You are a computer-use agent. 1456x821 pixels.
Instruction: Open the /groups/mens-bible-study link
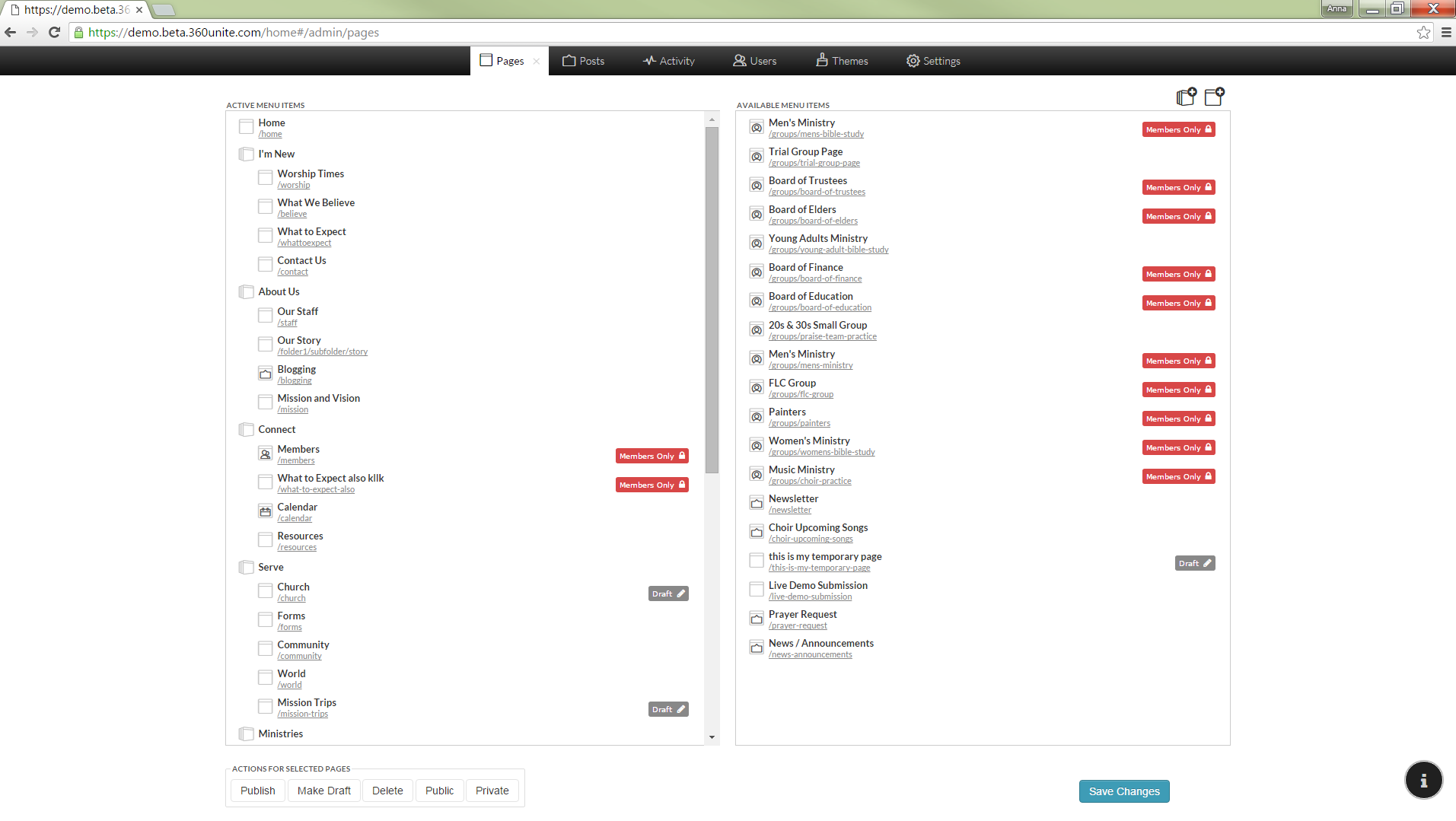(816, 134)
